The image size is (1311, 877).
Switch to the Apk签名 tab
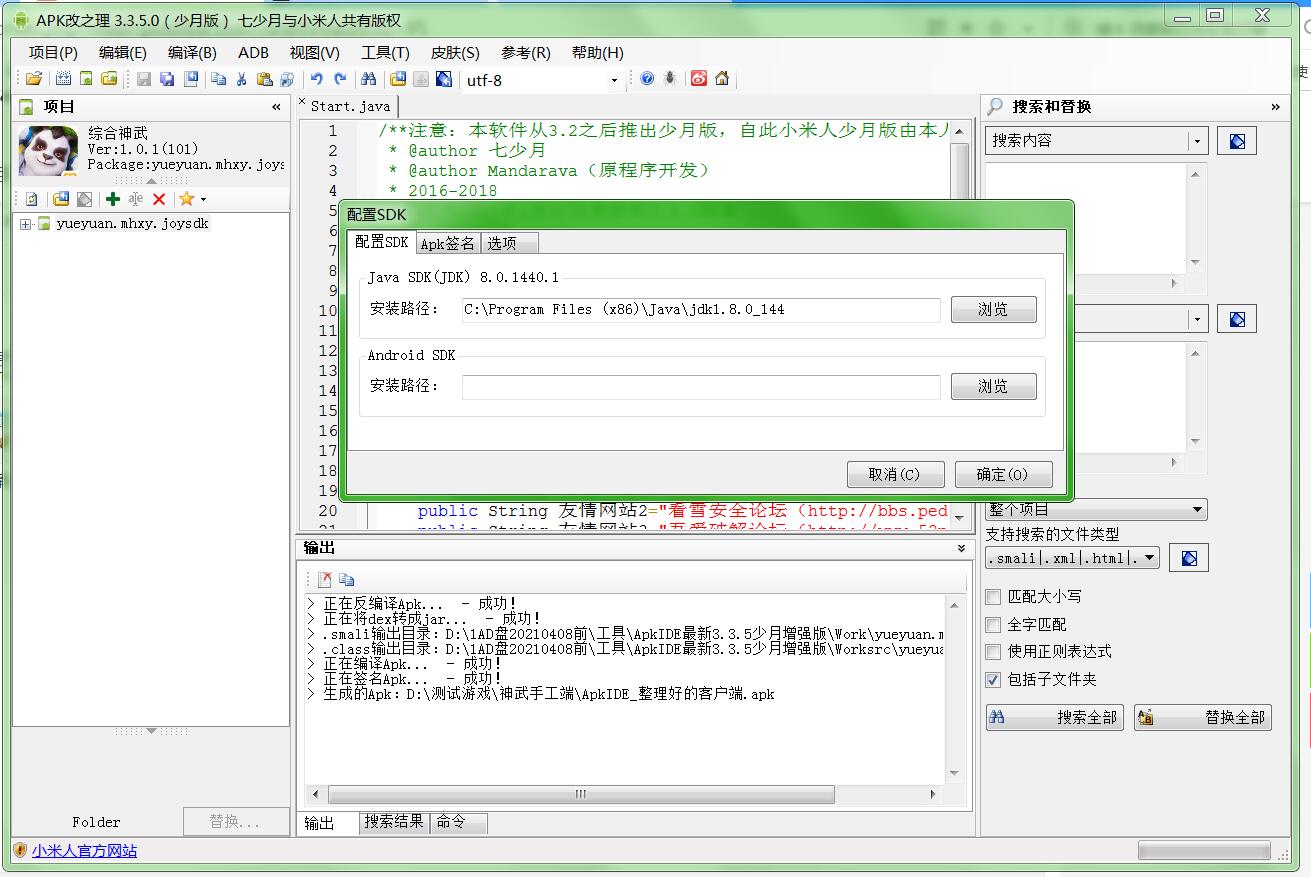click(447, 243)
